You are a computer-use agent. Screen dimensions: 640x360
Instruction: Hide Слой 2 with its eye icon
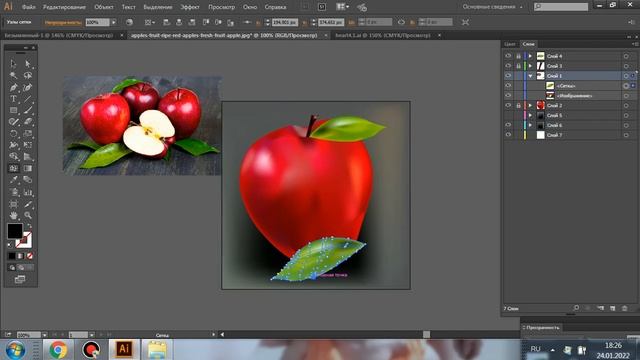coord(508,105)
